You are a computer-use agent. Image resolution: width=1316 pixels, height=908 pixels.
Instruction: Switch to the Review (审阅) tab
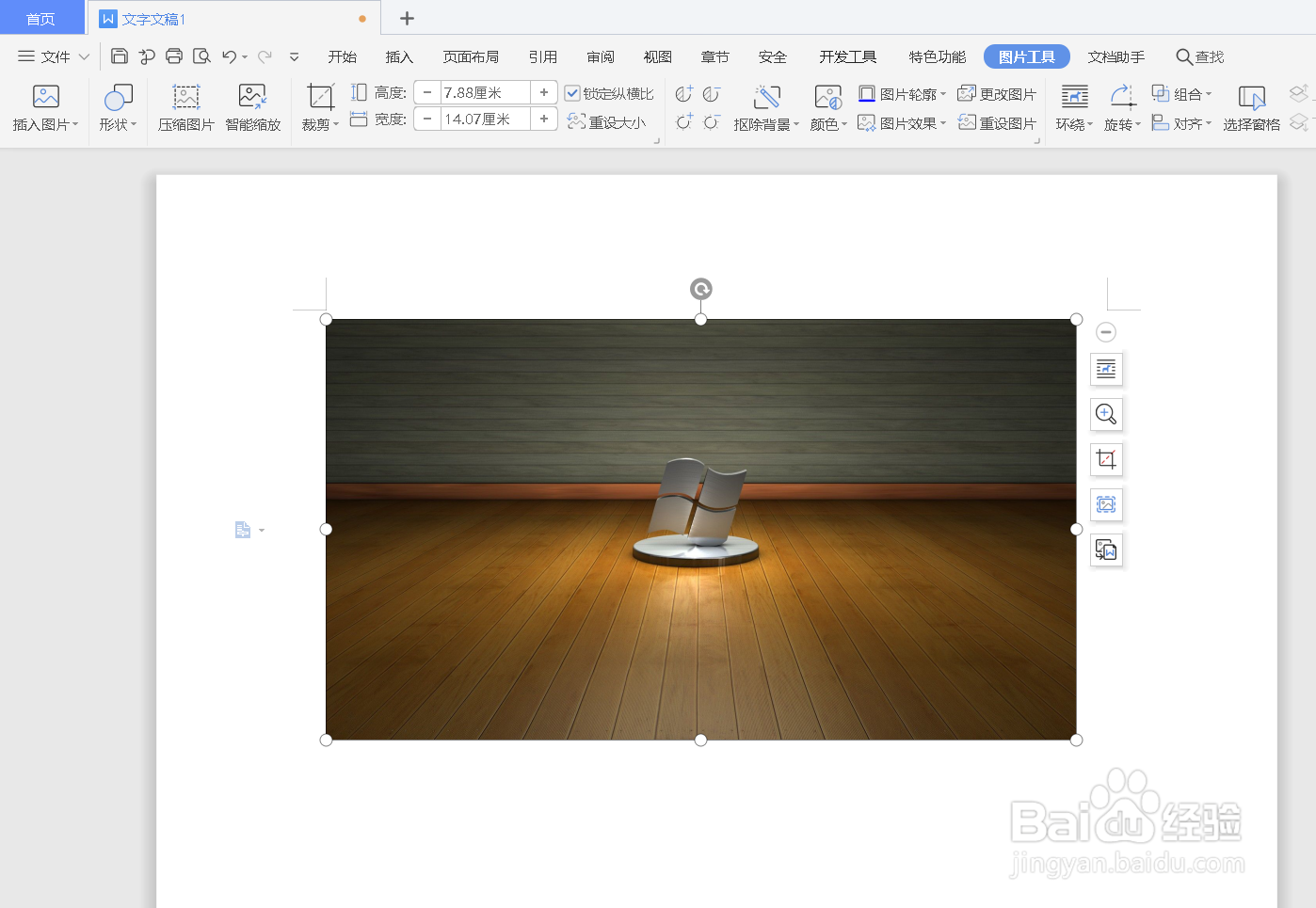(x=601, y=56)
